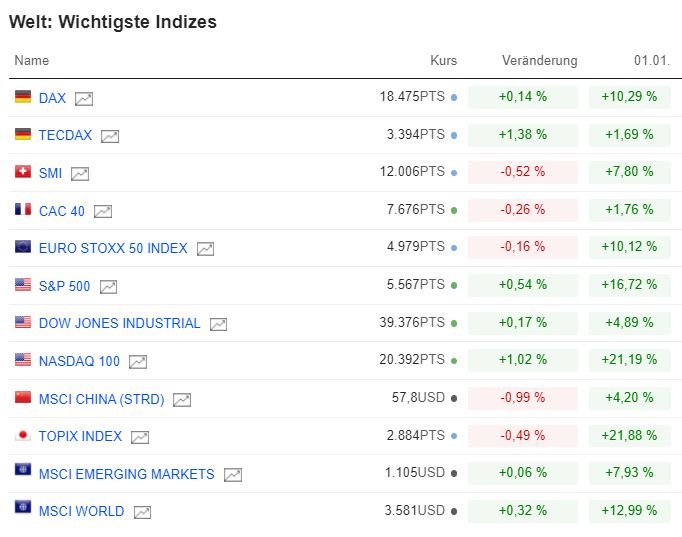The width and height of the screenshot is (682, 537).
Task: Open the MSCI EMERGING MARKETS chart icon
Action: pos(232,475)
